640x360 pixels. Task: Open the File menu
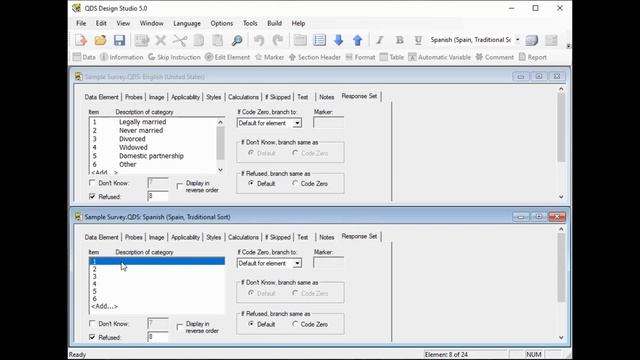pos(81,23)
